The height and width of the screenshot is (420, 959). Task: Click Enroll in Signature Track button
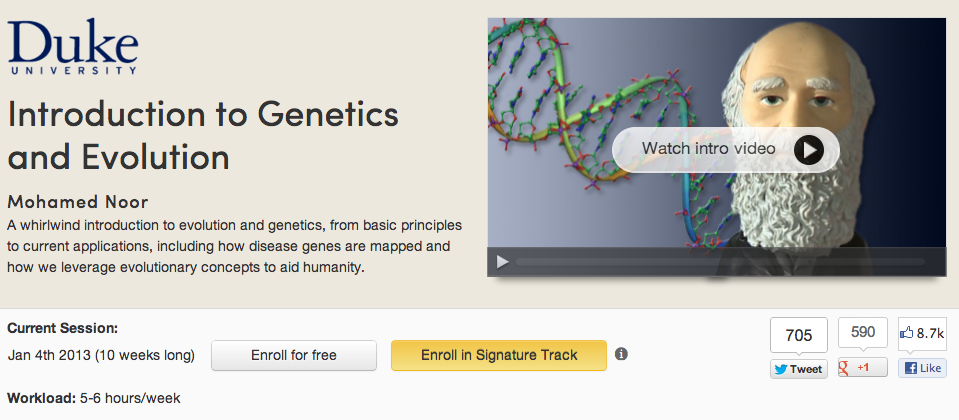[498, 355]
